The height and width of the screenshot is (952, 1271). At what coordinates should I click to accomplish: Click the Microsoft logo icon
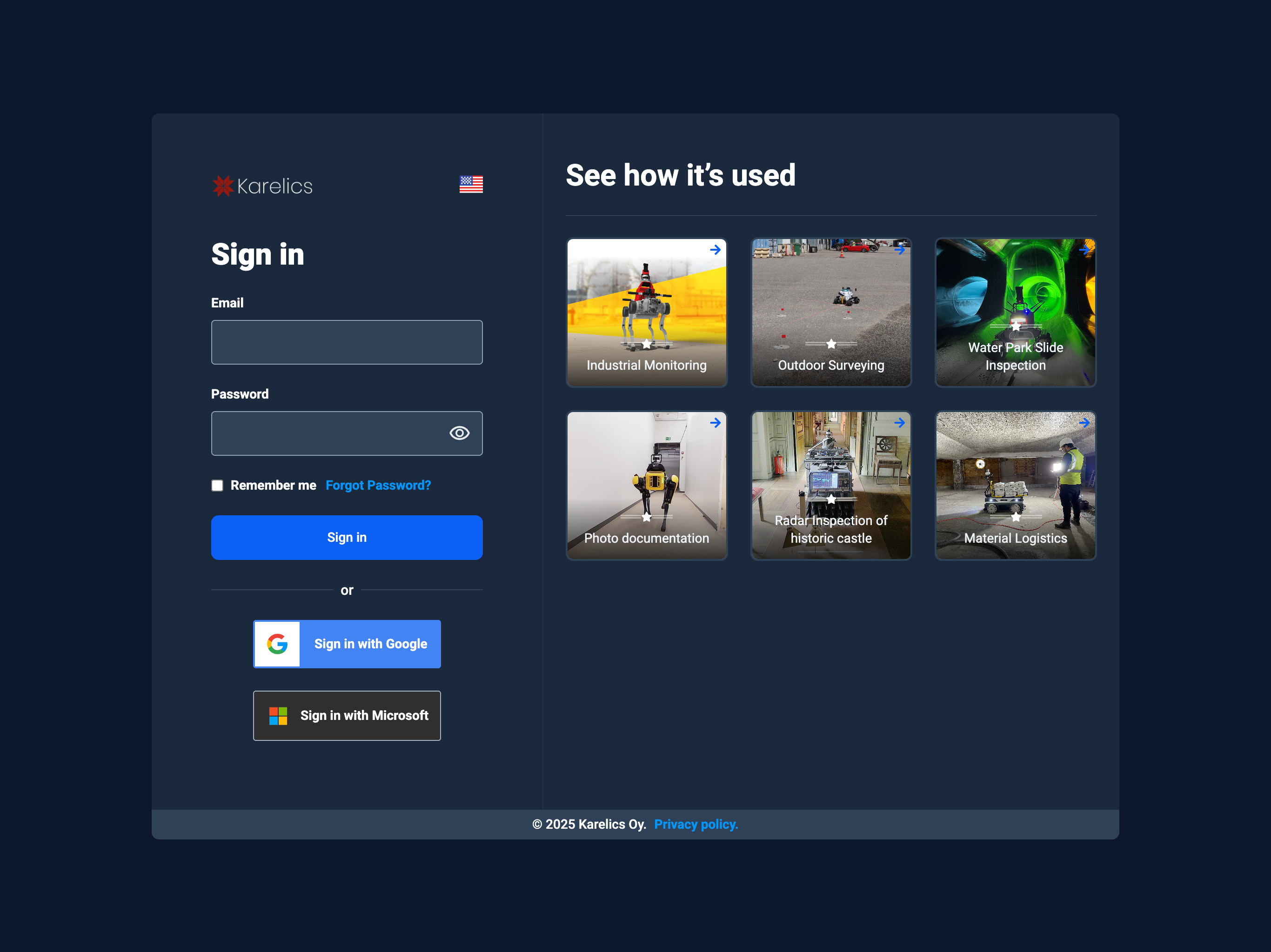coord(278,716)
